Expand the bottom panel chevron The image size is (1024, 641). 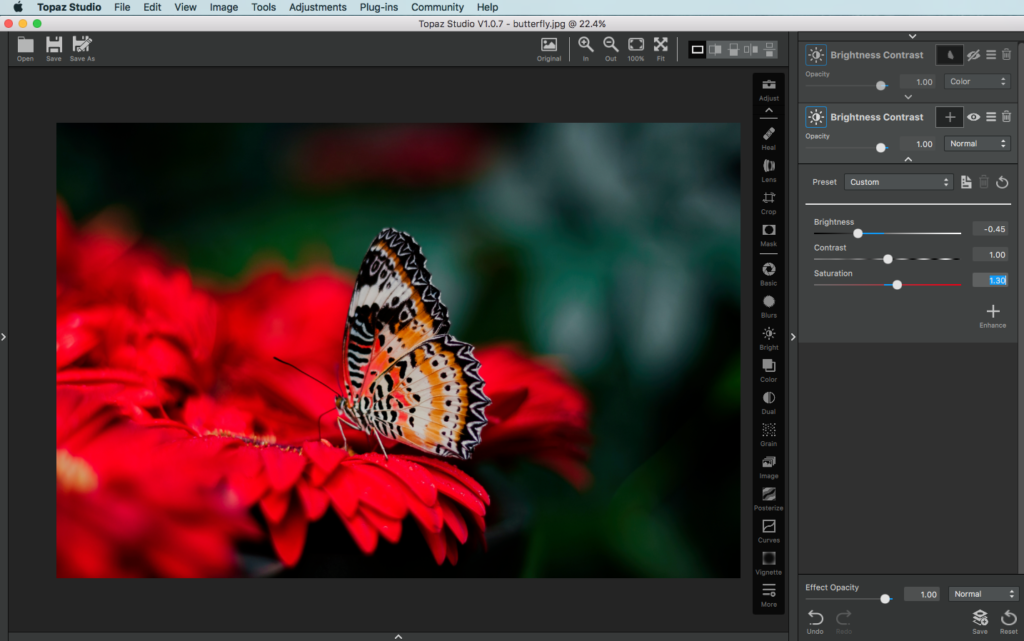(x=398, y=636)
